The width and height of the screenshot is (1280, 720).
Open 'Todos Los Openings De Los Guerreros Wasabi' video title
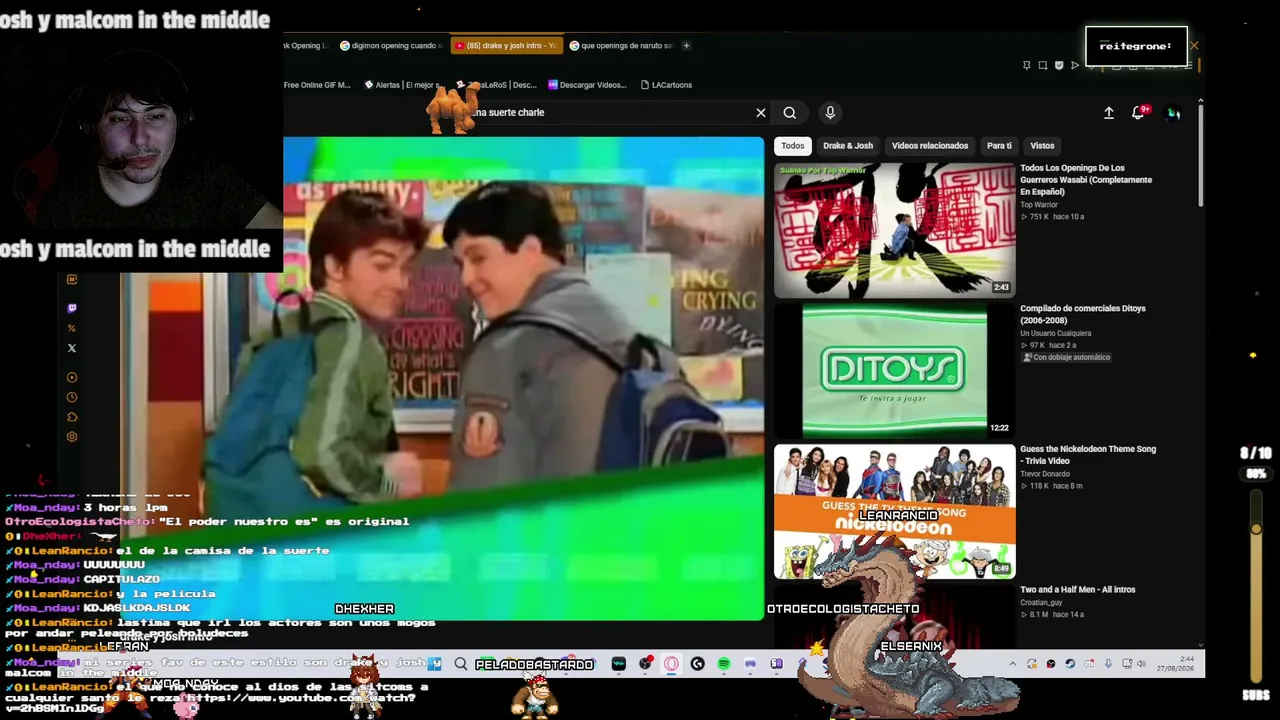(x=1086, y=180)
